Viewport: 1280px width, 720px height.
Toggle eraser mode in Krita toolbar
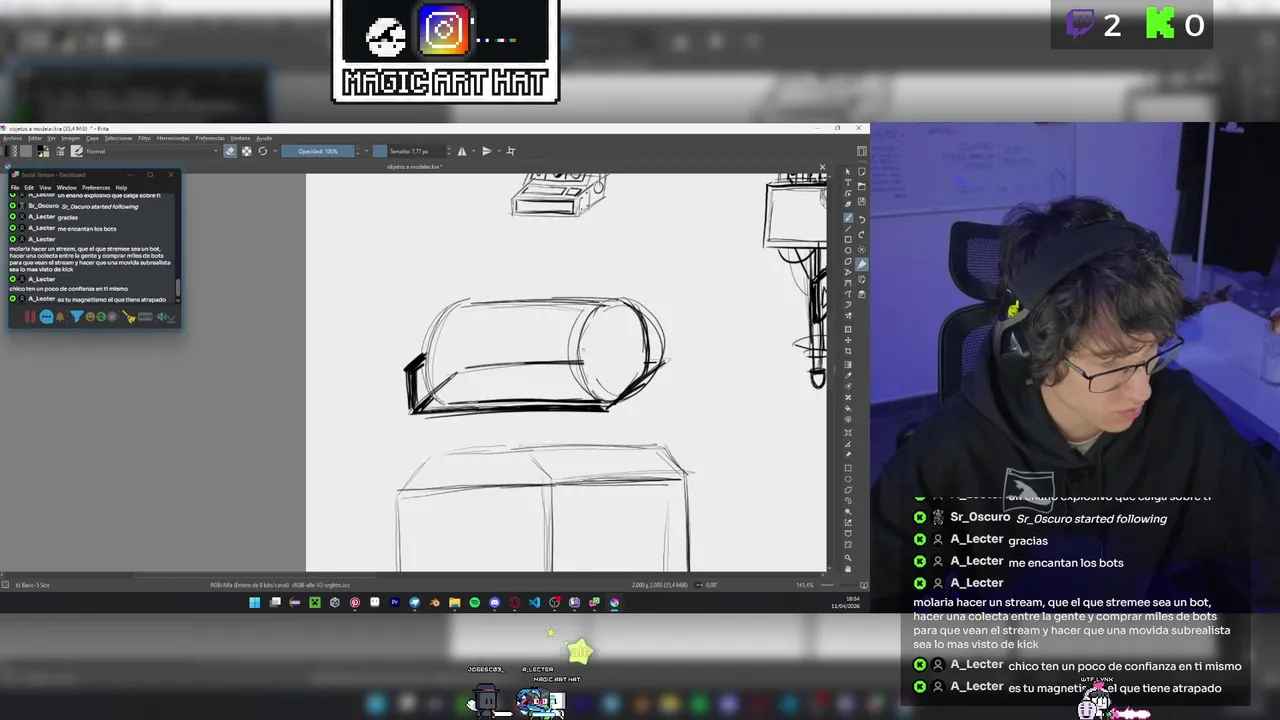point(230,151)
